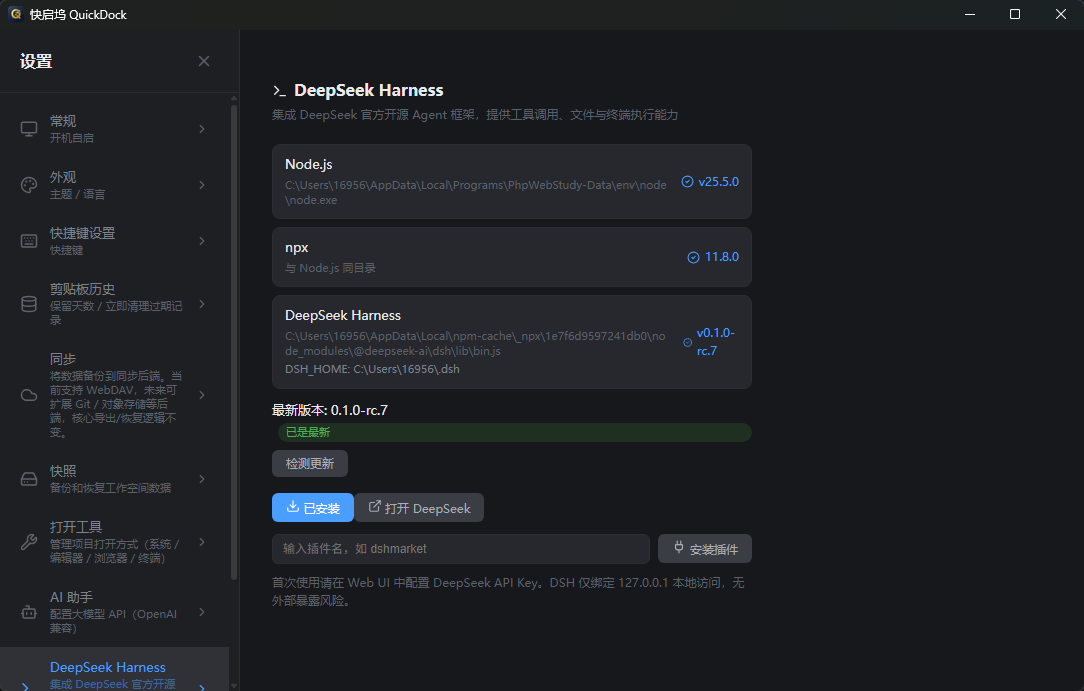1084x691 pixels.
Task: Click the Node.js path text
Action: 476,193
